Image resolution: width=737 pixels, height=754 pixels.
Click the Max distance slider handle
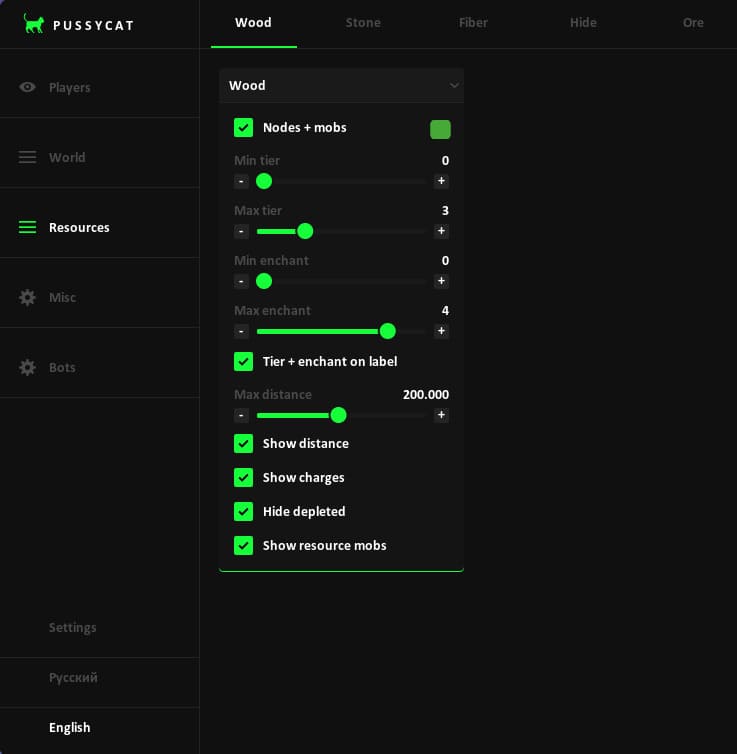(338, 415)
